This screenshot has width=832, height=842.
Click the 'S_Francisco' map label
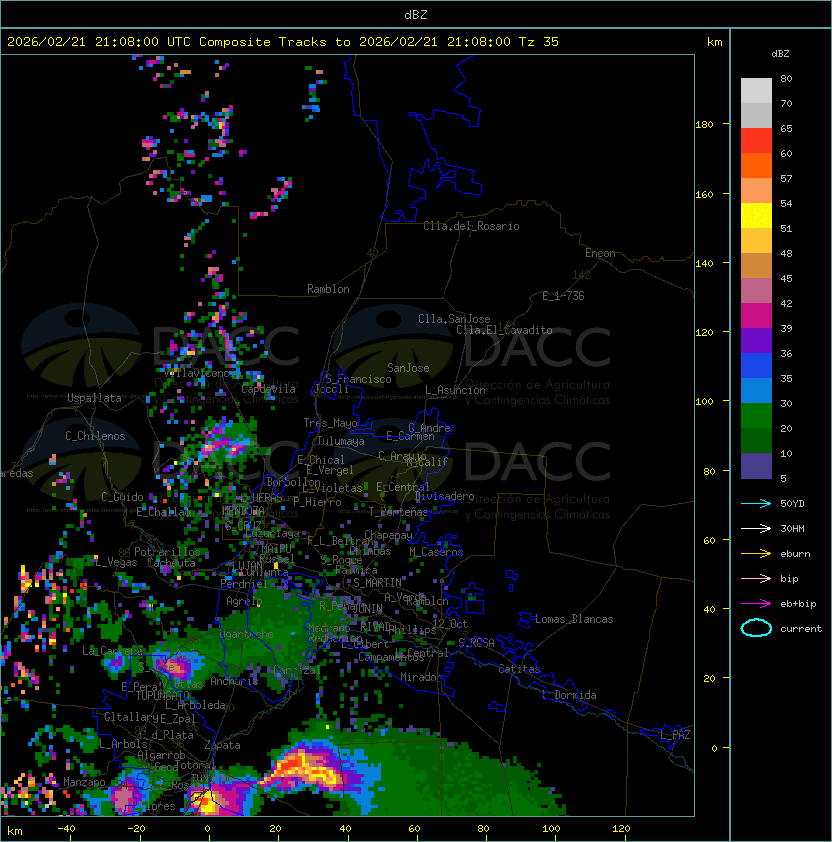tap(358, 379)
